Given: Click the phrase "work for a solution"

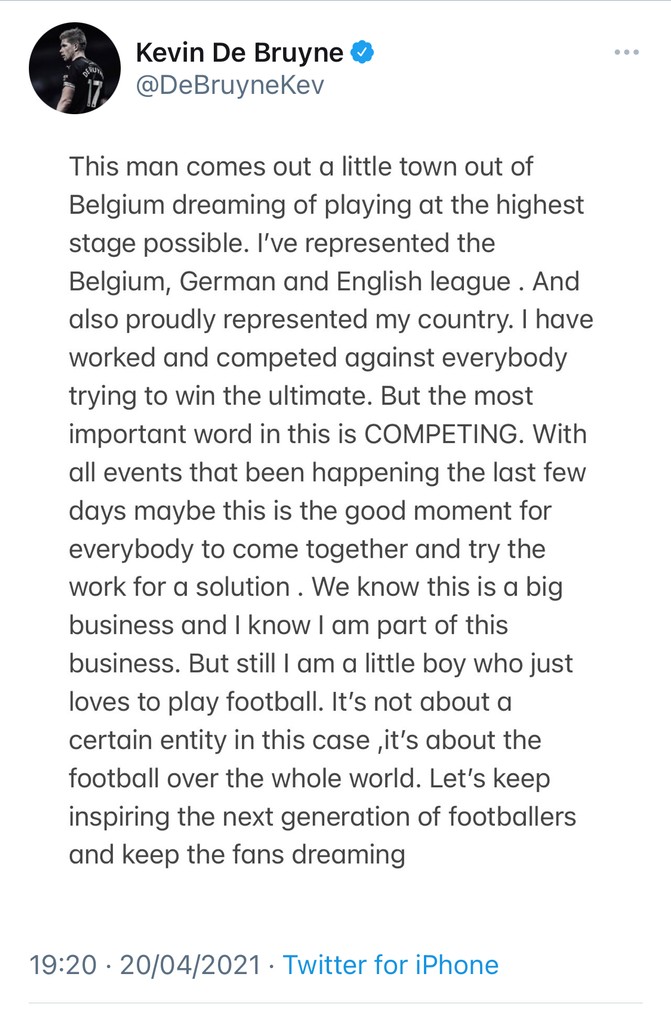Looking at the screenshot, I should pos(203,587).
